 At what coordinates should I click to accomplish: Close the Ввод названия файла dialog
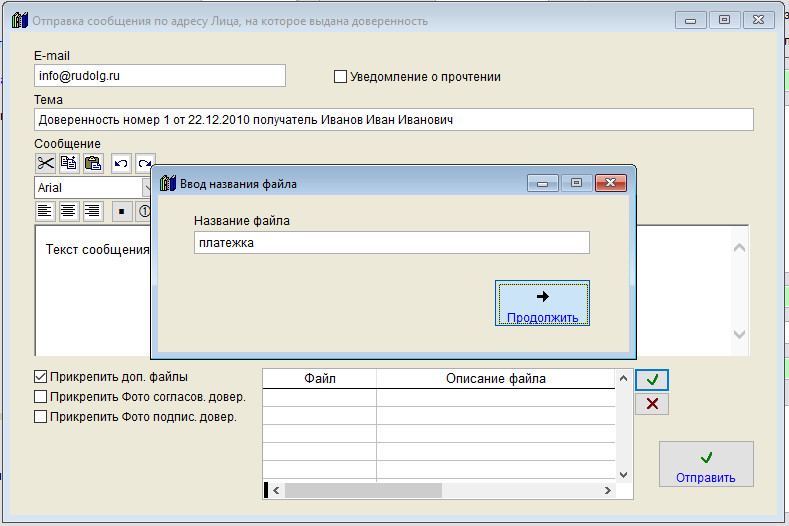coord(611,183)
